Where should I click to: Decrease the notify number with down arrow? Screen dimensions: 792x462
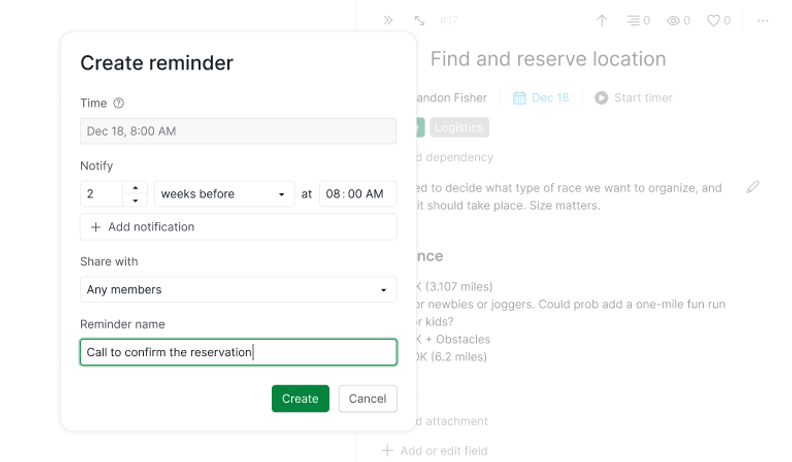[135, 200]
